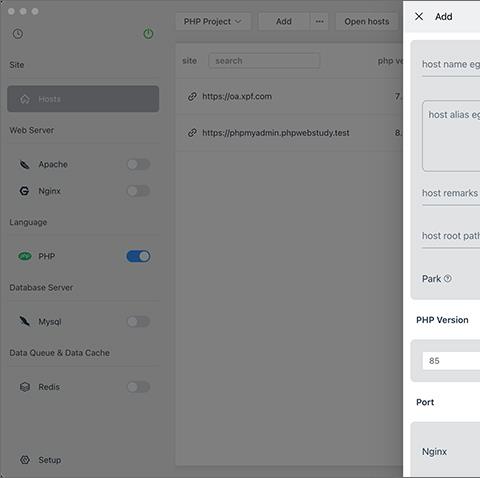Click the Redis cube icon
The height and width of the screenshot is (478, 480).
(x=25, y=387)
